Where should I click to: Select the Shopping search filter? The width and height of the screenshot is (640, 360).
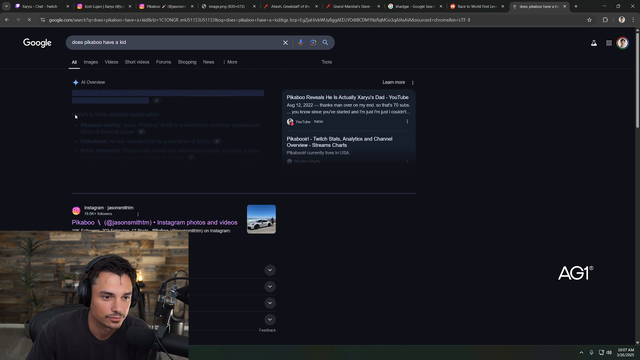tap(187, 62)
